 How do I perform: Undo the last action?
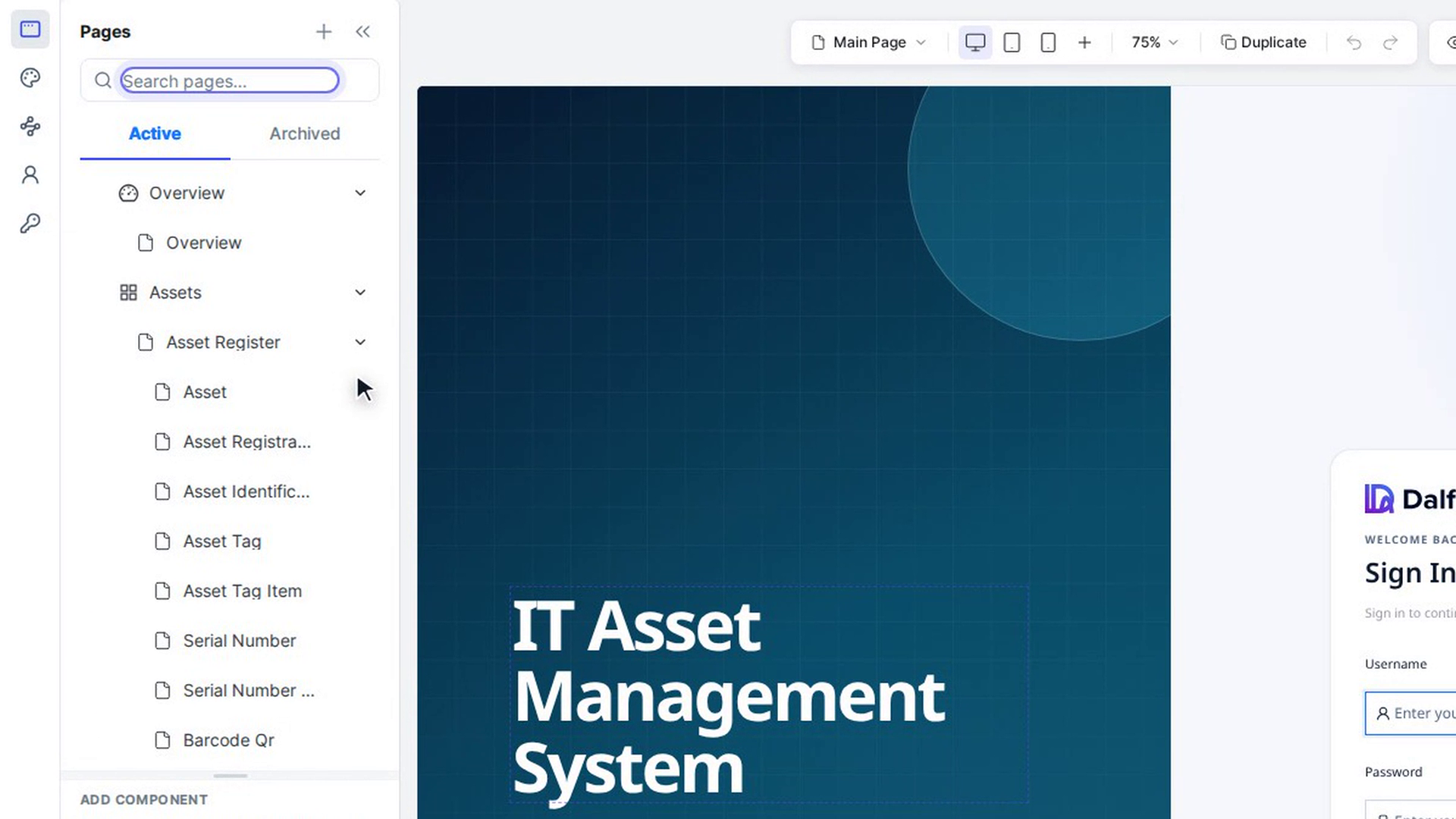(1354, 42)
